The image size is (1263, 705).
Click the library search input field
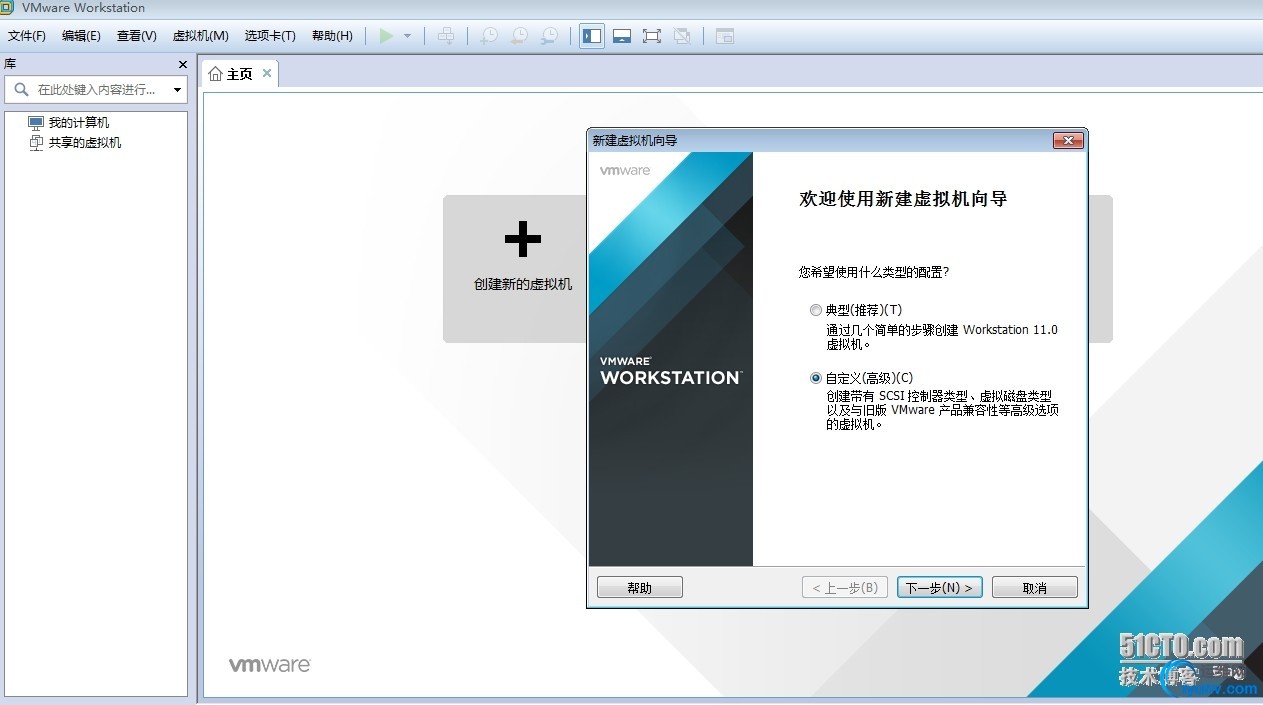point(96,89)
